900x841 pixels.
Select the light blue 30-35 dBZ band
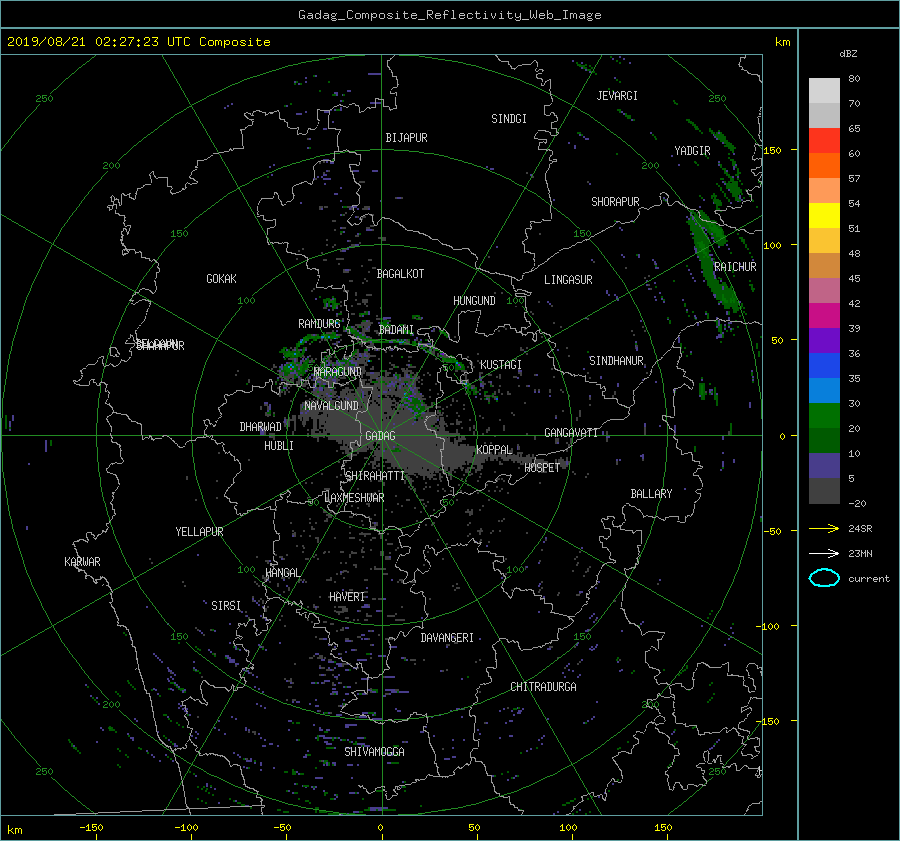[824, 390]
